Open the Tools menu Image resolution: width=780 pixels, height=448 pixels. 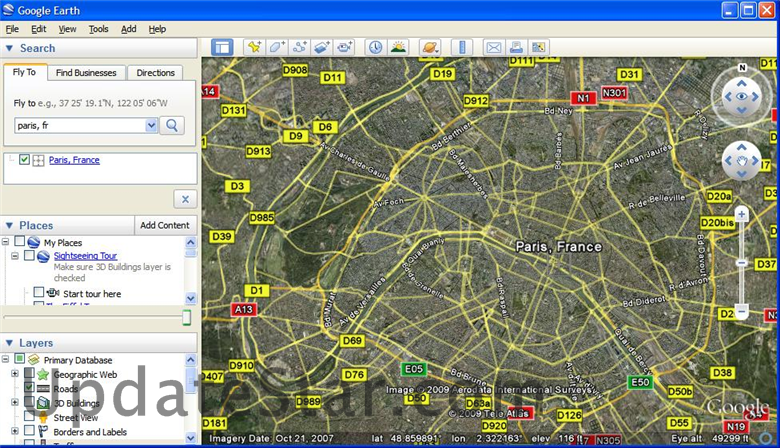(98, 29)
